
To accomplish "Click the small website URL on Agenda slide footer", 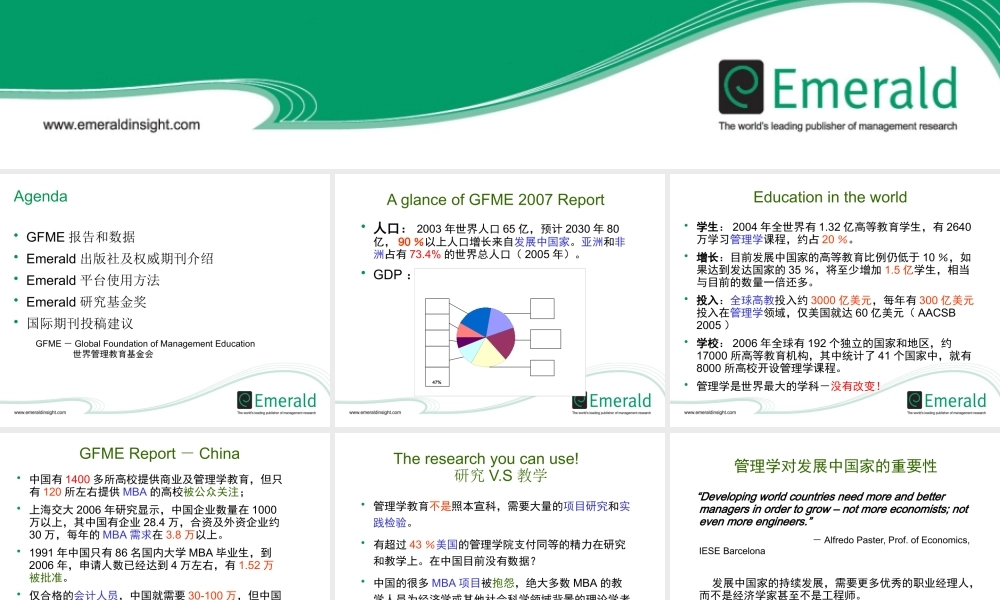I will [x=40, y=413].
